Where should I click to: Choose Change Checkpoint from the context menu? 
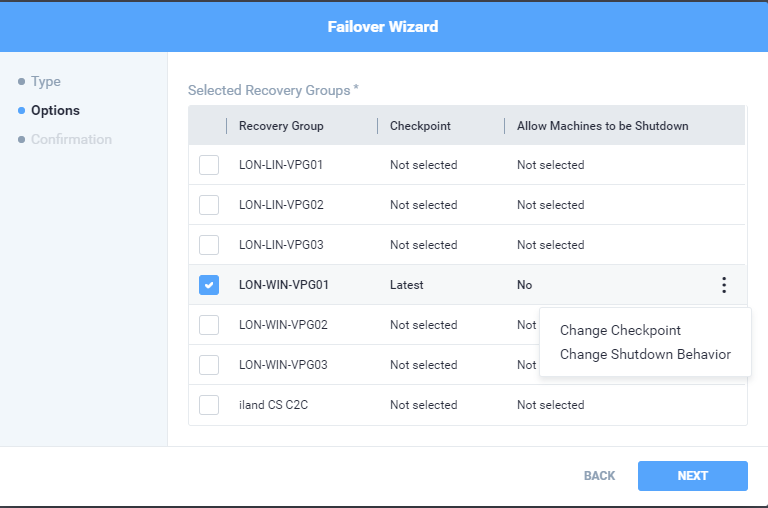(620, 330)
